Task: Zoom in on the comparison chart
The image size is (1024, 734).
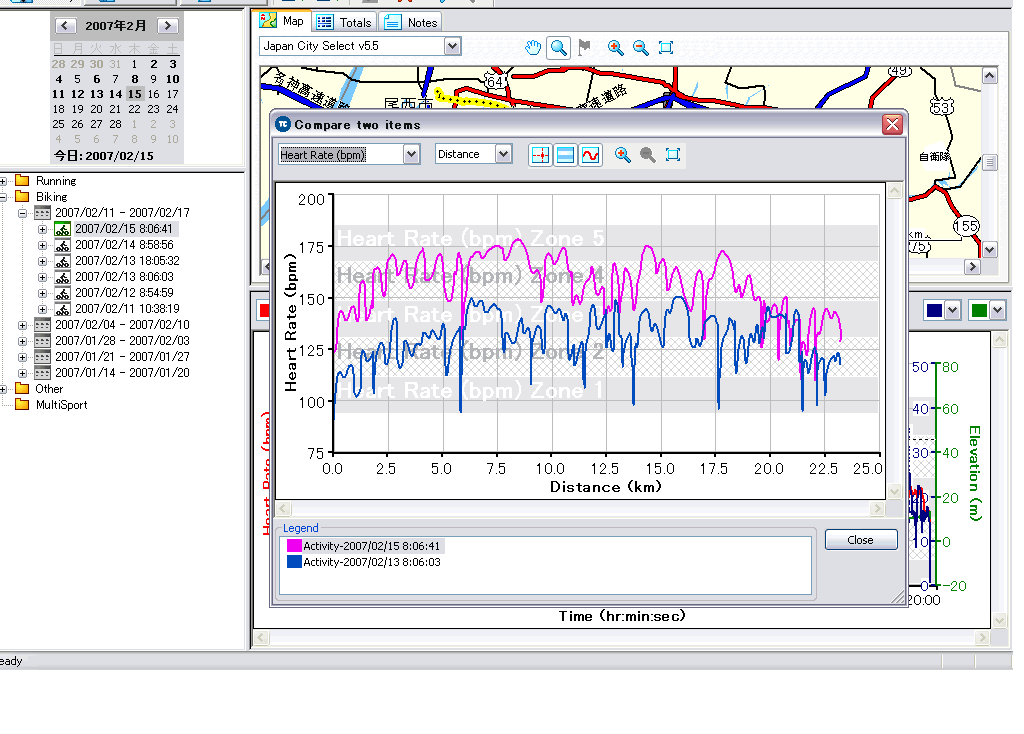Action: (x=623, y=155)
